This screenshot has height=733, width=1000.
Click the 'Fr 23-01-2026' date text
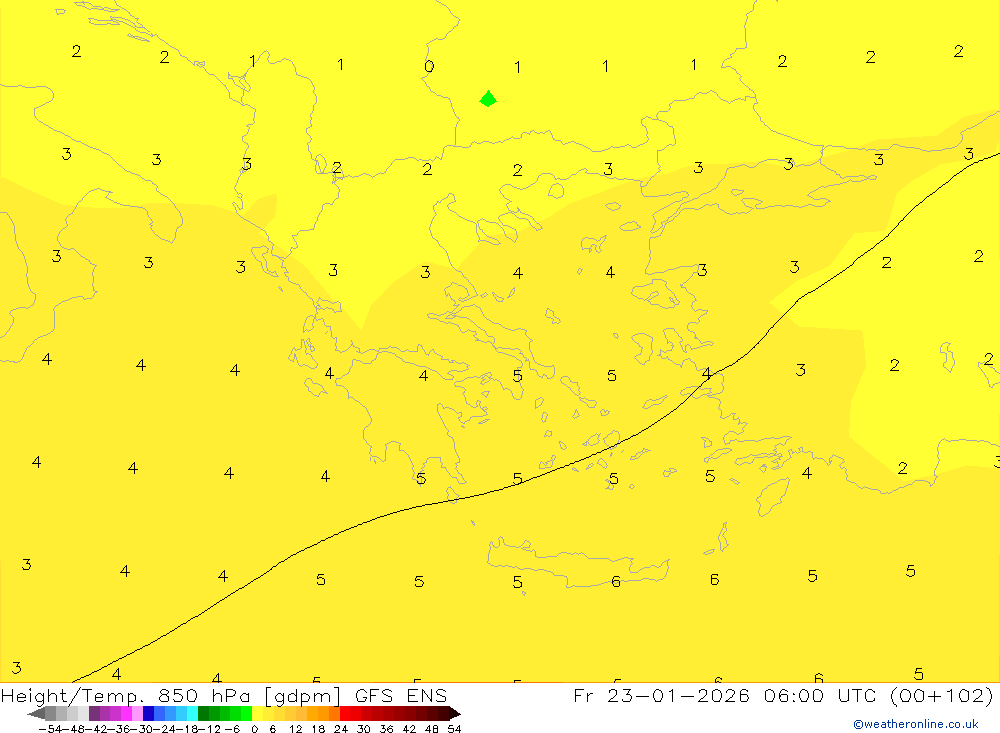point(661,695)
